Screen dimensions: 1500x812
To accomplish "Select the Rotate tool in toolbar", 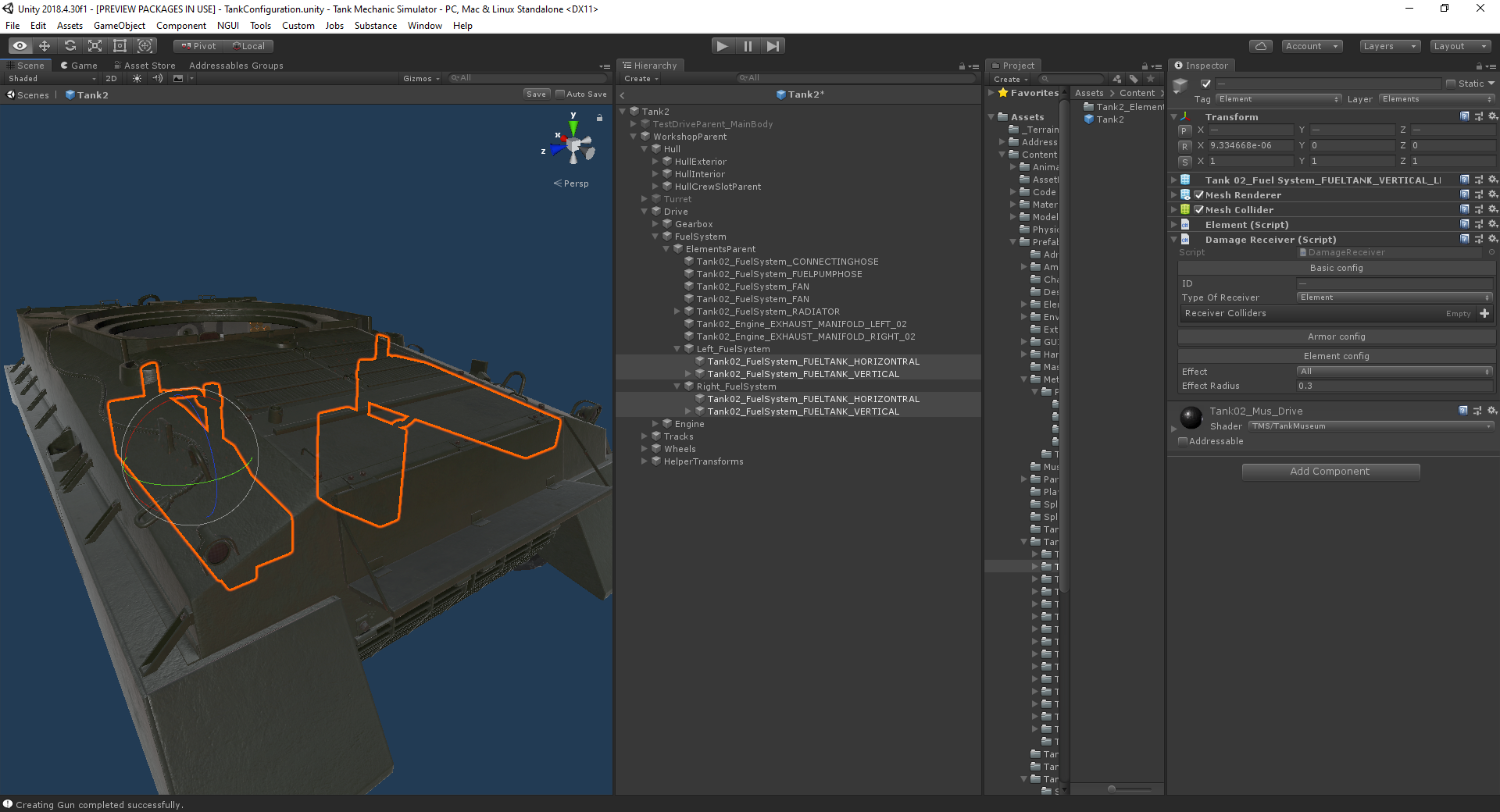I will click(70, 46).
